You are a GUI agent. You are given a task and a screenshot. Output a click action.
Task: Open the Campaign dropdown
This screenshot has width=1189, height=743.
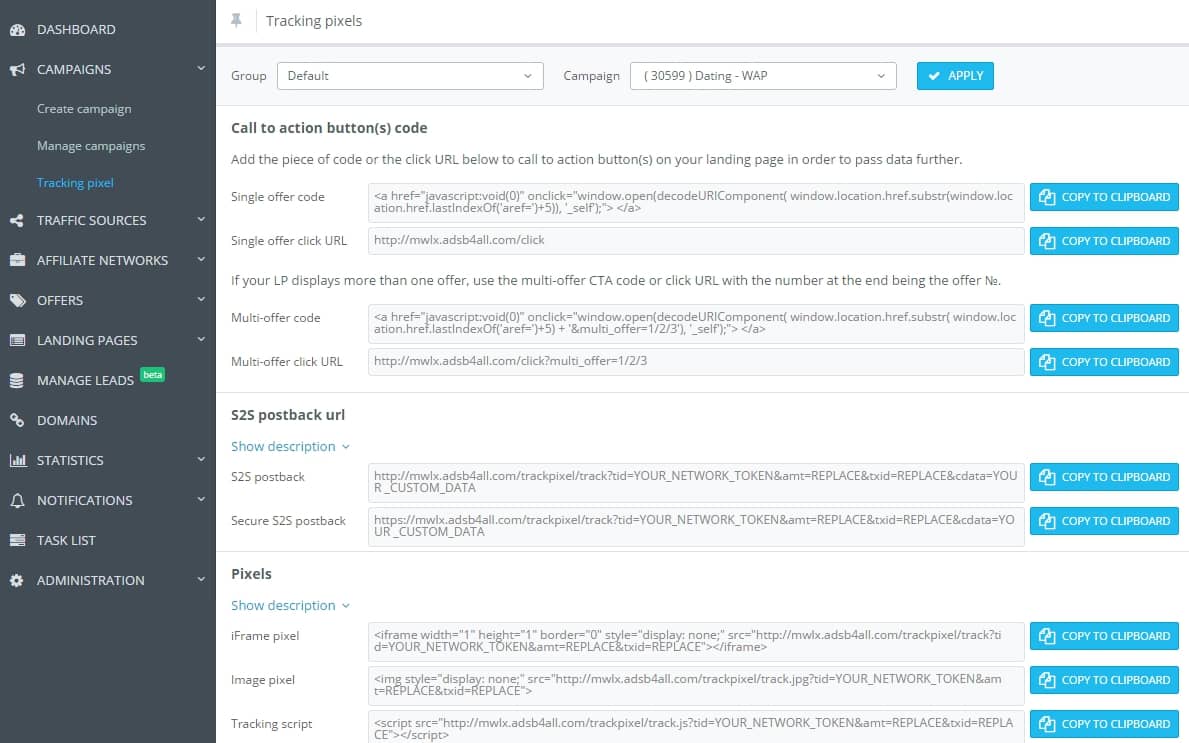click(763, 76)
